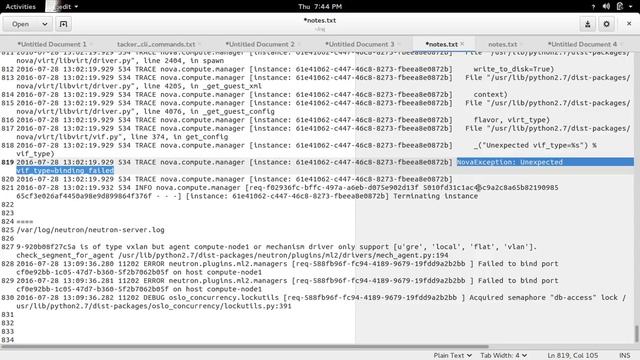Screen dimensions: 640x360
Task: Click the Open button
Action: click(20, 24)
